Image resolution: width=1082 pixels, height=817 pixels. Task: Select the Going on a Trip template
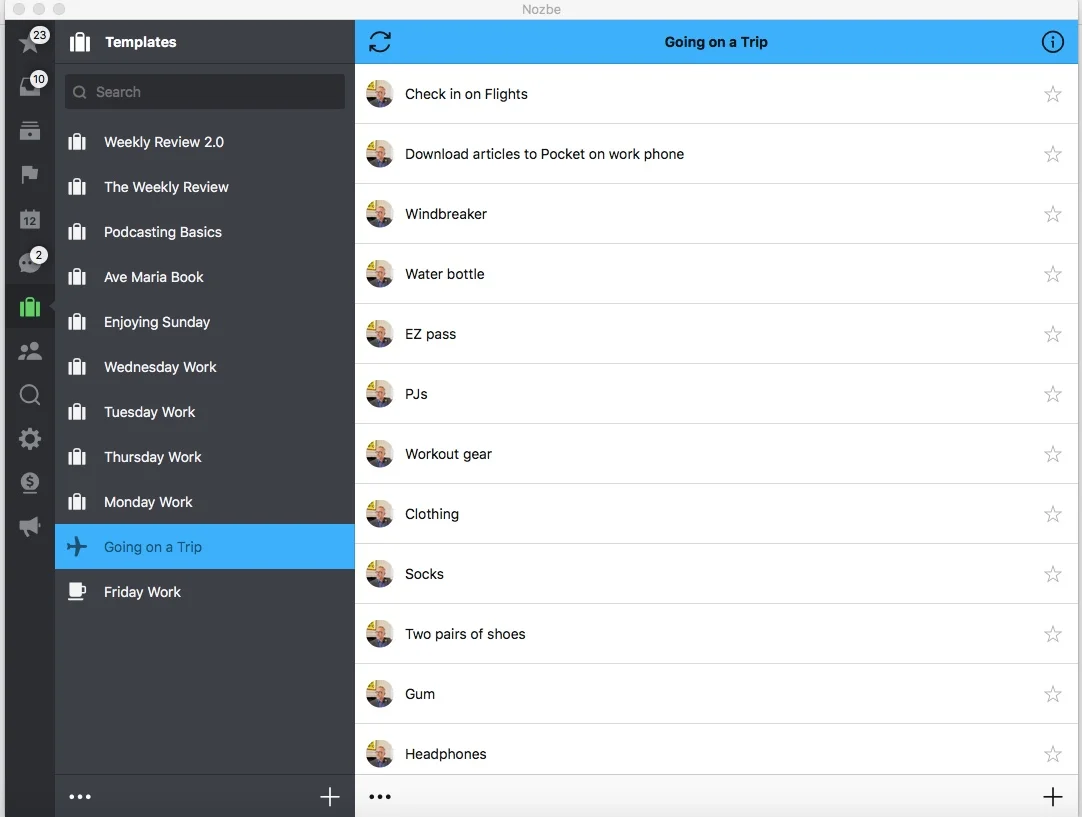(x=205, y=547)
